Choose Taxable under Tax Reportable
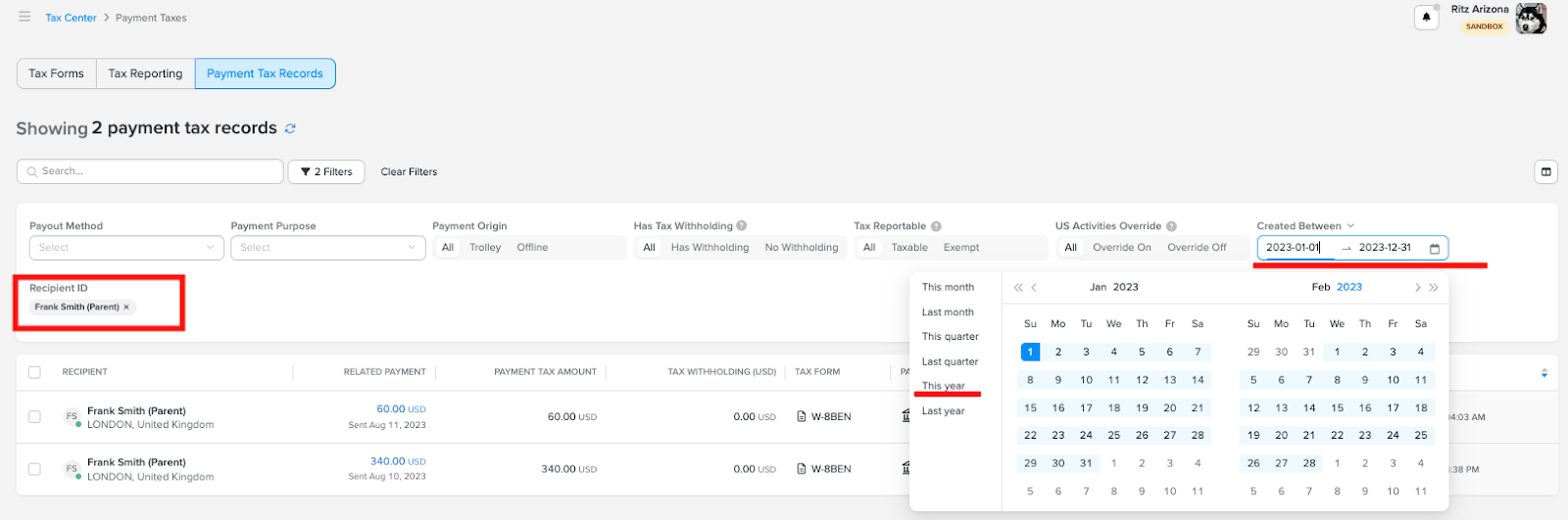This screenshot has height=520, width=1568. click(909, 248)
